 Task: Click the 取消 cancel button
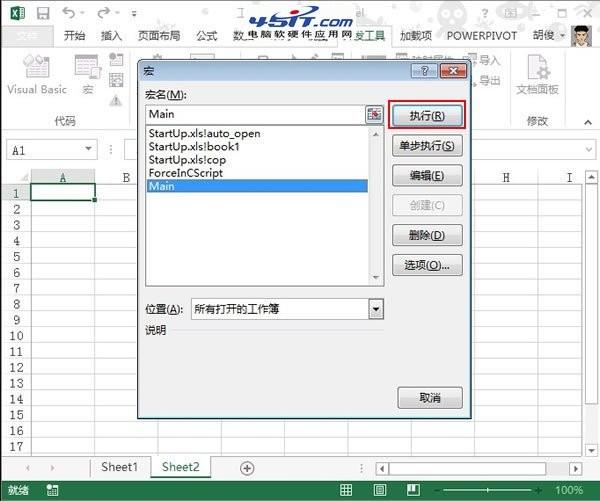click(x=430, y=397)
